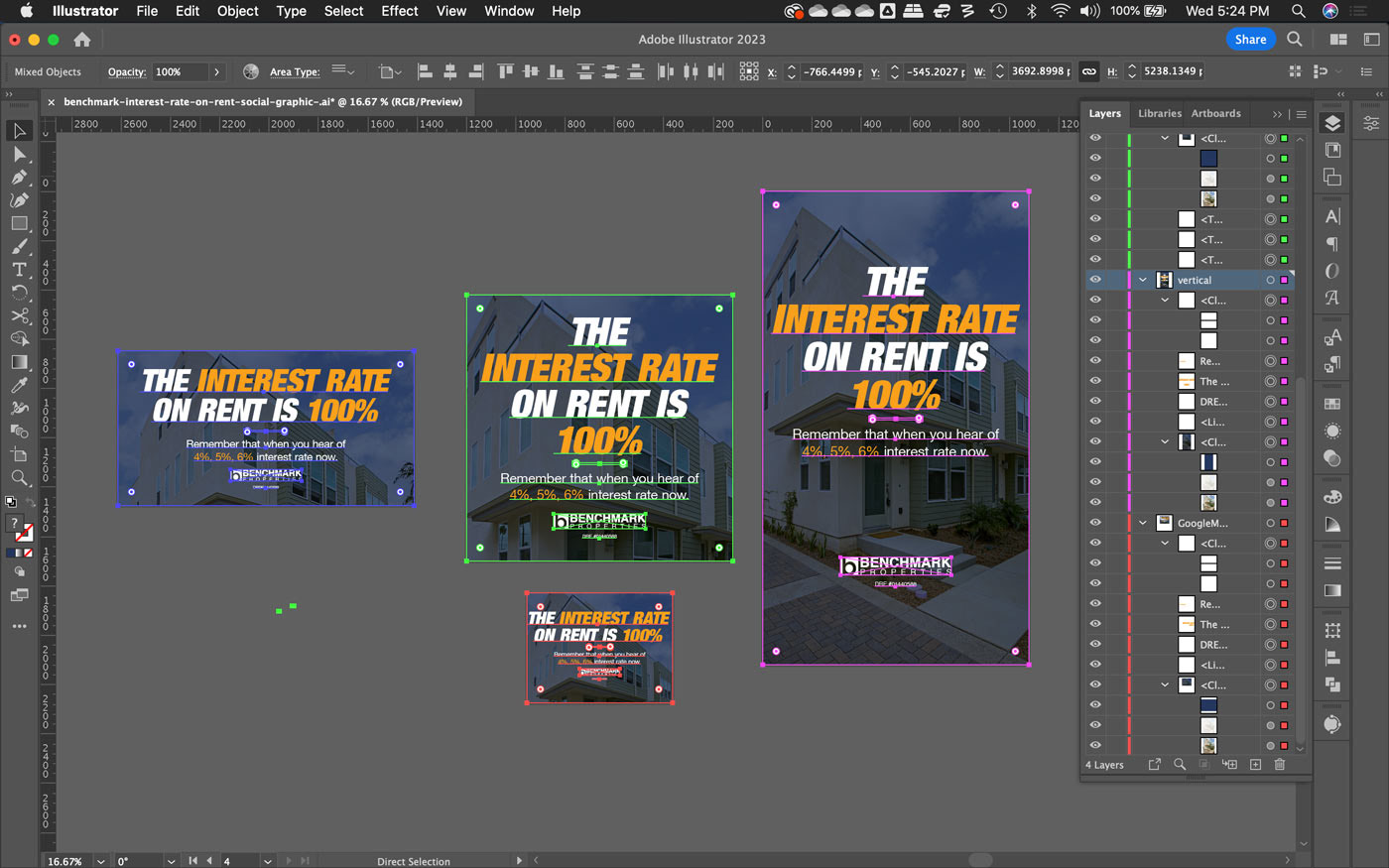
Task: Switch to the Artboards tab
Action: coord(1215,113)
